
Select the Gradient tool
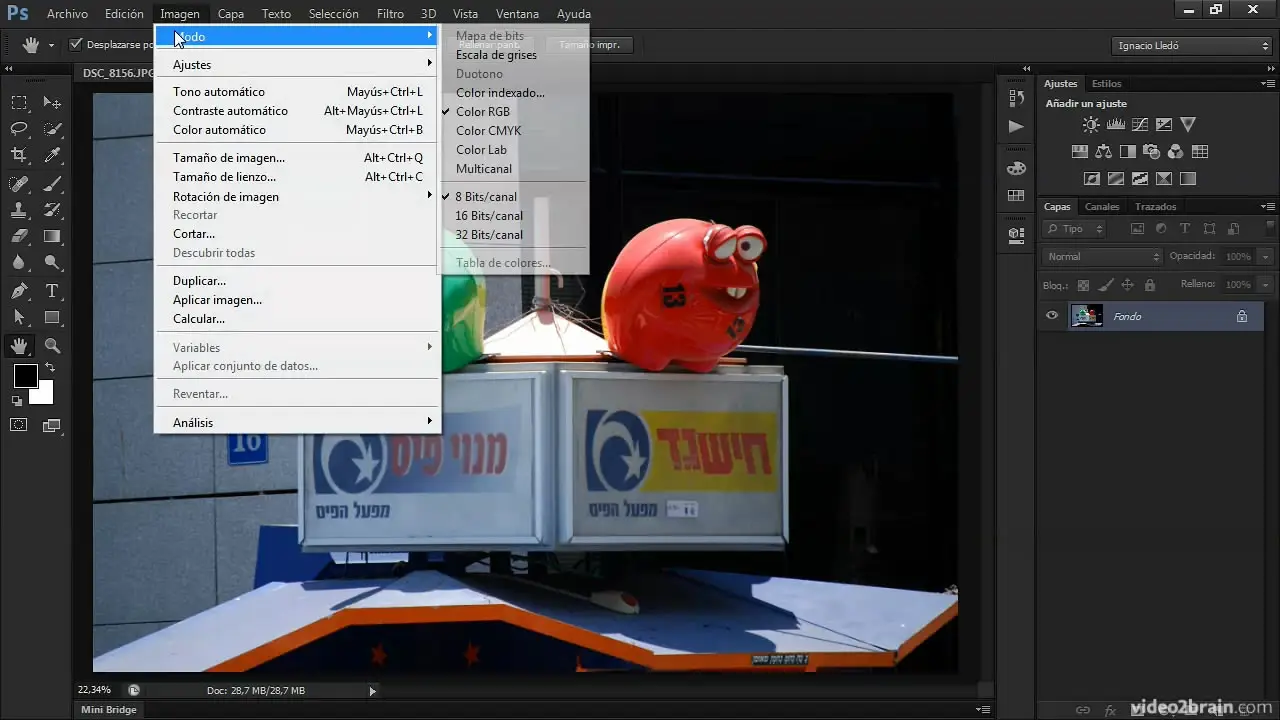pos(52,237)
